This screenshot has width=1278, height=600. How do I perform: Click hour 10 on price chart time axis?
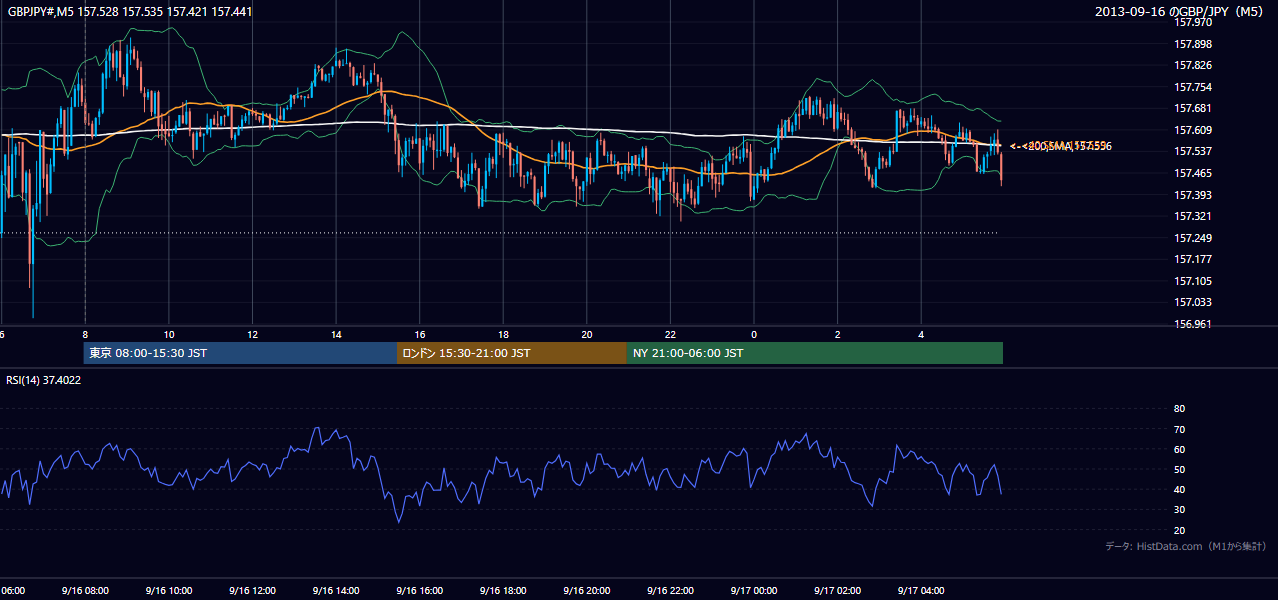pos(169,334)
